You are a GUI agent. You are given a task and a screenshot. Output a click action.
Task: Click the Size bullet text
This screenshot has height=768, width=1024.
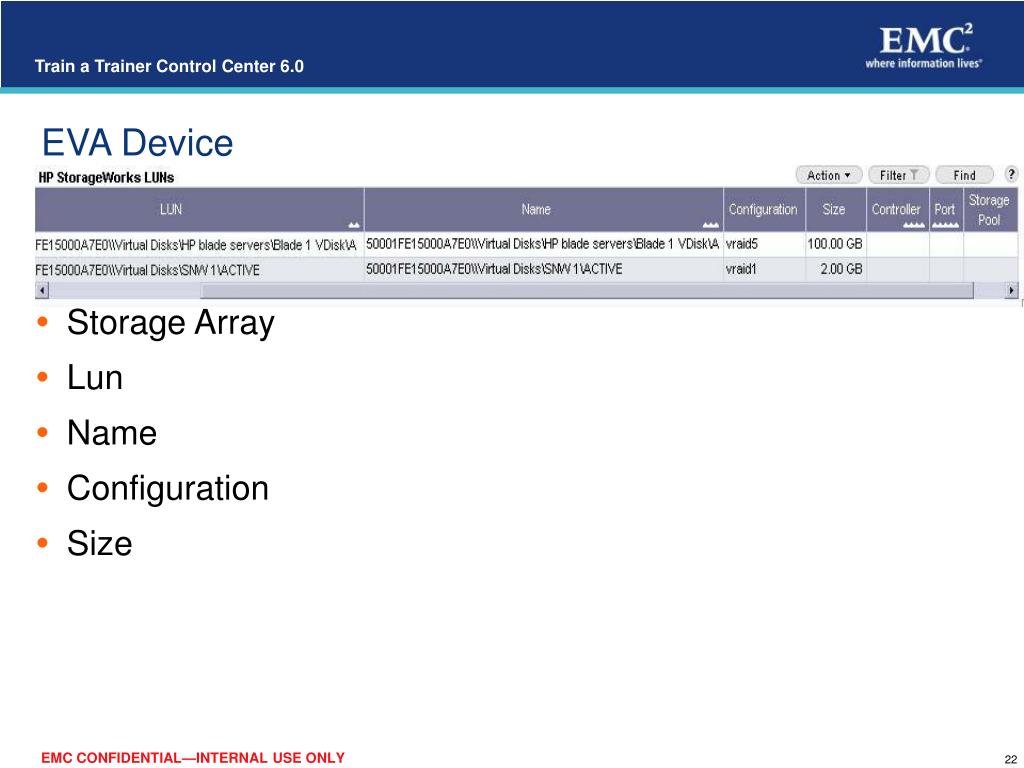point(99,543)
